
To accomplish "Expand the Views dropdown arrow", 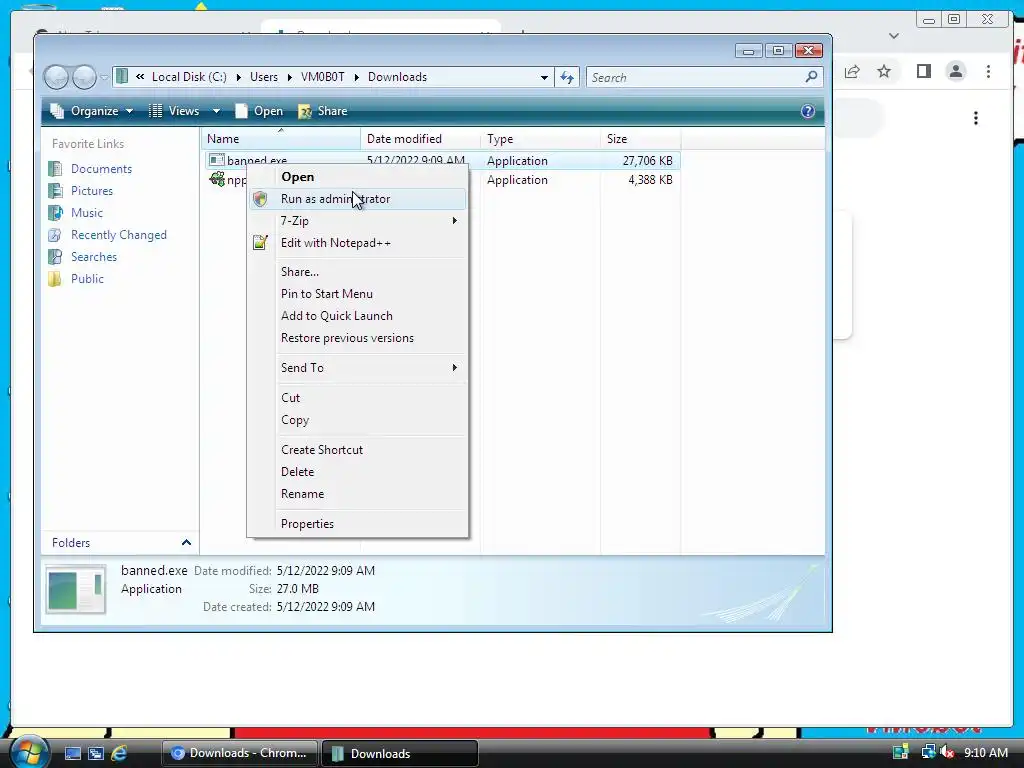I will (x=216, y=111).
